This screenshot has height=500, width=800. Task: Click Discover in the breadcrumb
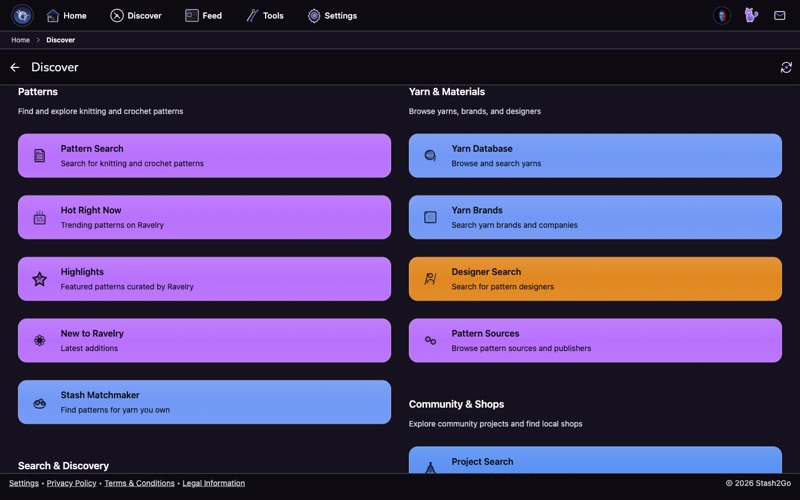pyautogui.click(x=61, y=40)
